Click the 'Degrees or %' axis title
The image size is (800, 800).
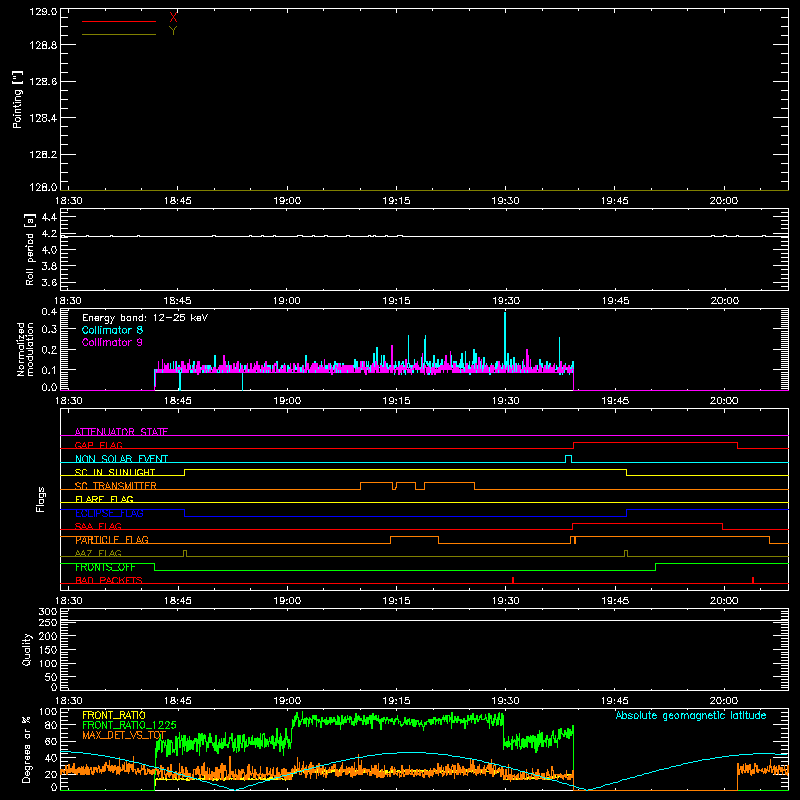[x=26, y=749]
